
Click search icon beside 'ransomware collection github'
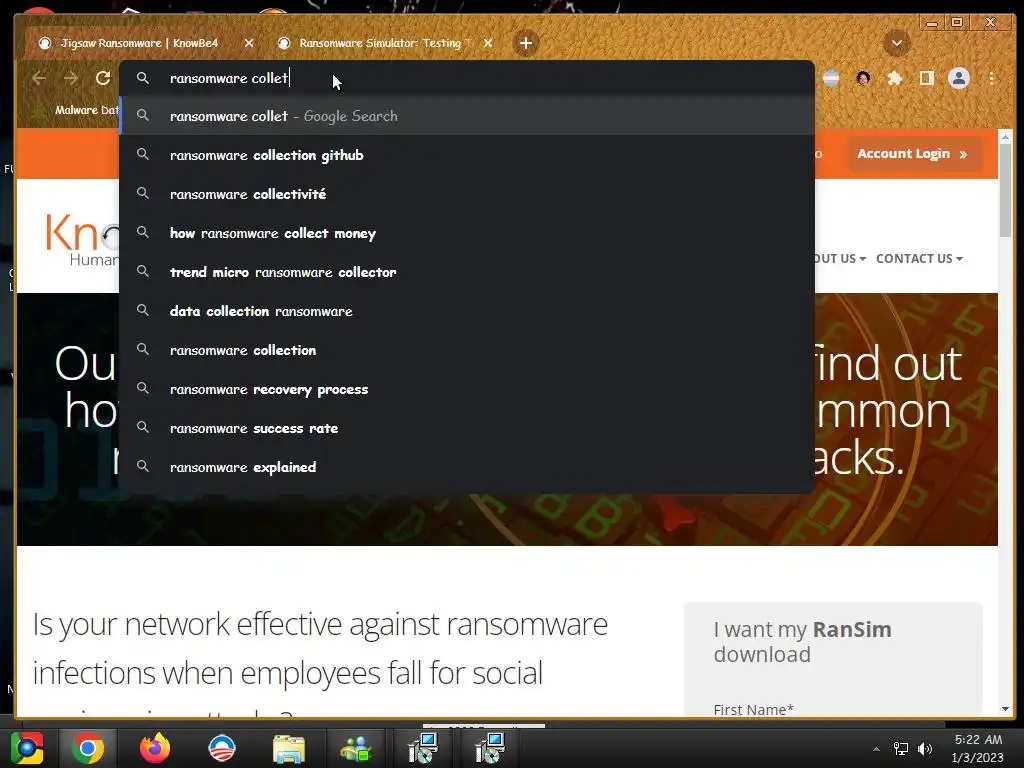(142, 155)
